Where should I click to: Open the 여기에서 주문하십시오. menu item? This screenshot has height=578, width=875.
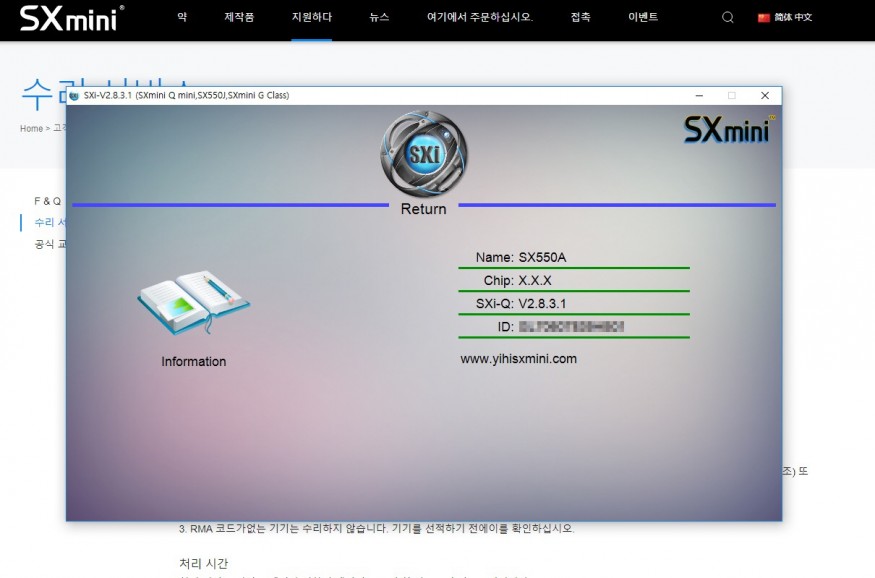(480, 17)
